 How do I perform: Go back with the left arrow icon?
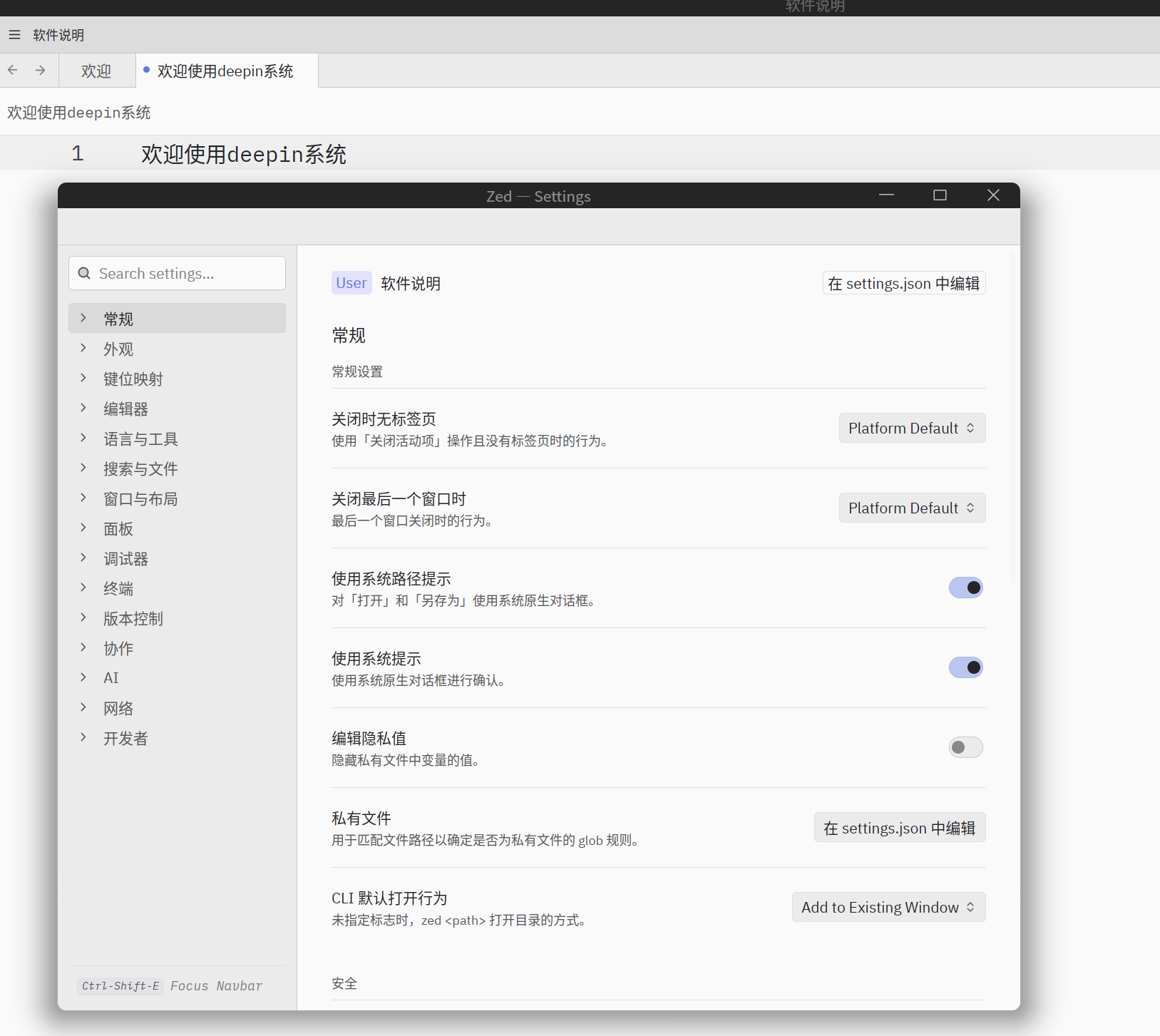[13, 70]
